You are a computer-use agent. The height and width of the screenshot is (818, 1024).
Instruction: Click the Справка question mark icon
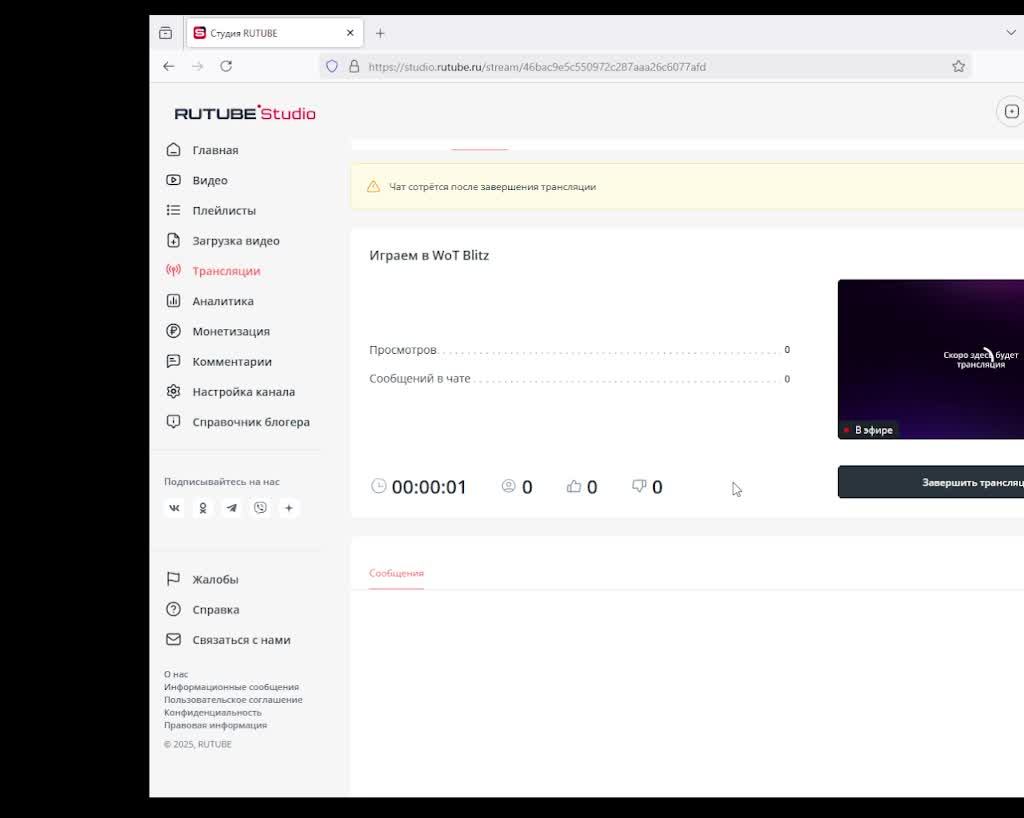(x=173, y=609)
